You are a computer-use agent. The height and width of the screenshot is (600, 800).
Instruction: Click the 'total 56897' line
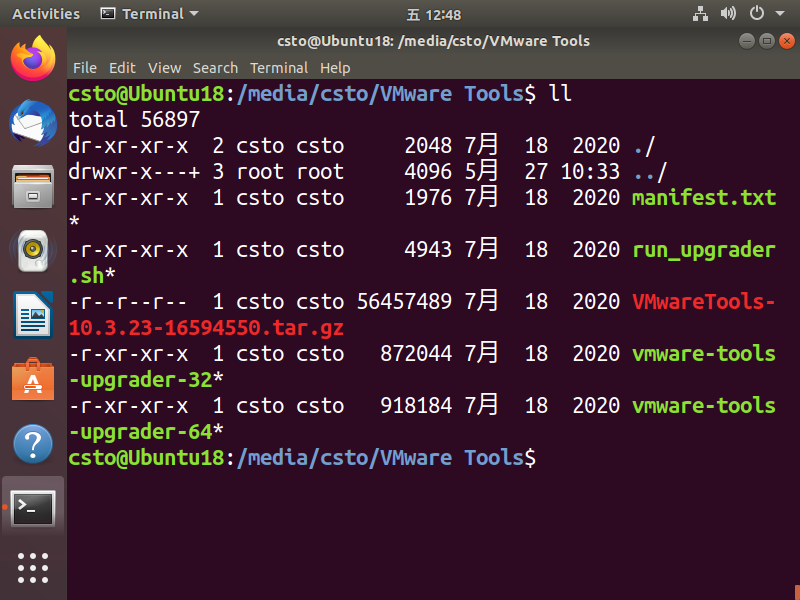click(134, 119)
